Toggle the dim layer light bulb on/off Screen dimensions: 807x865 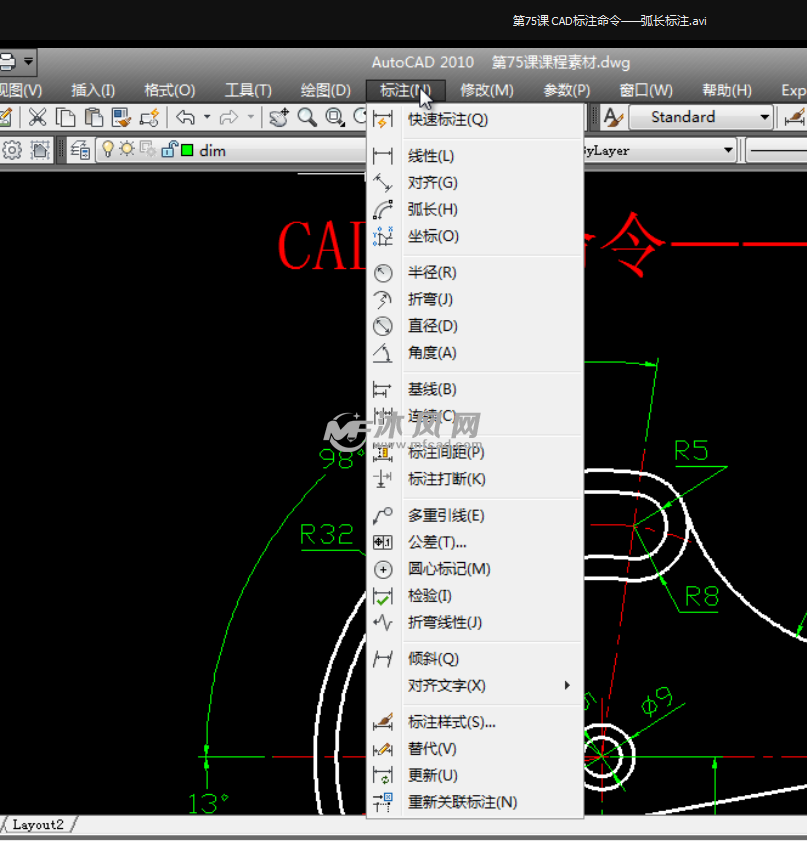(109, 150)
